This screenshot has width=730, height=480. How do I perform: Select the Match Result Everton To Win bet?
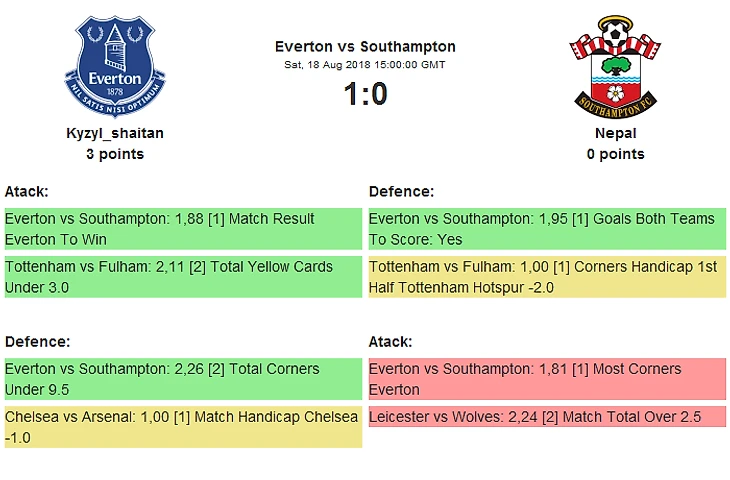(182, 229)
